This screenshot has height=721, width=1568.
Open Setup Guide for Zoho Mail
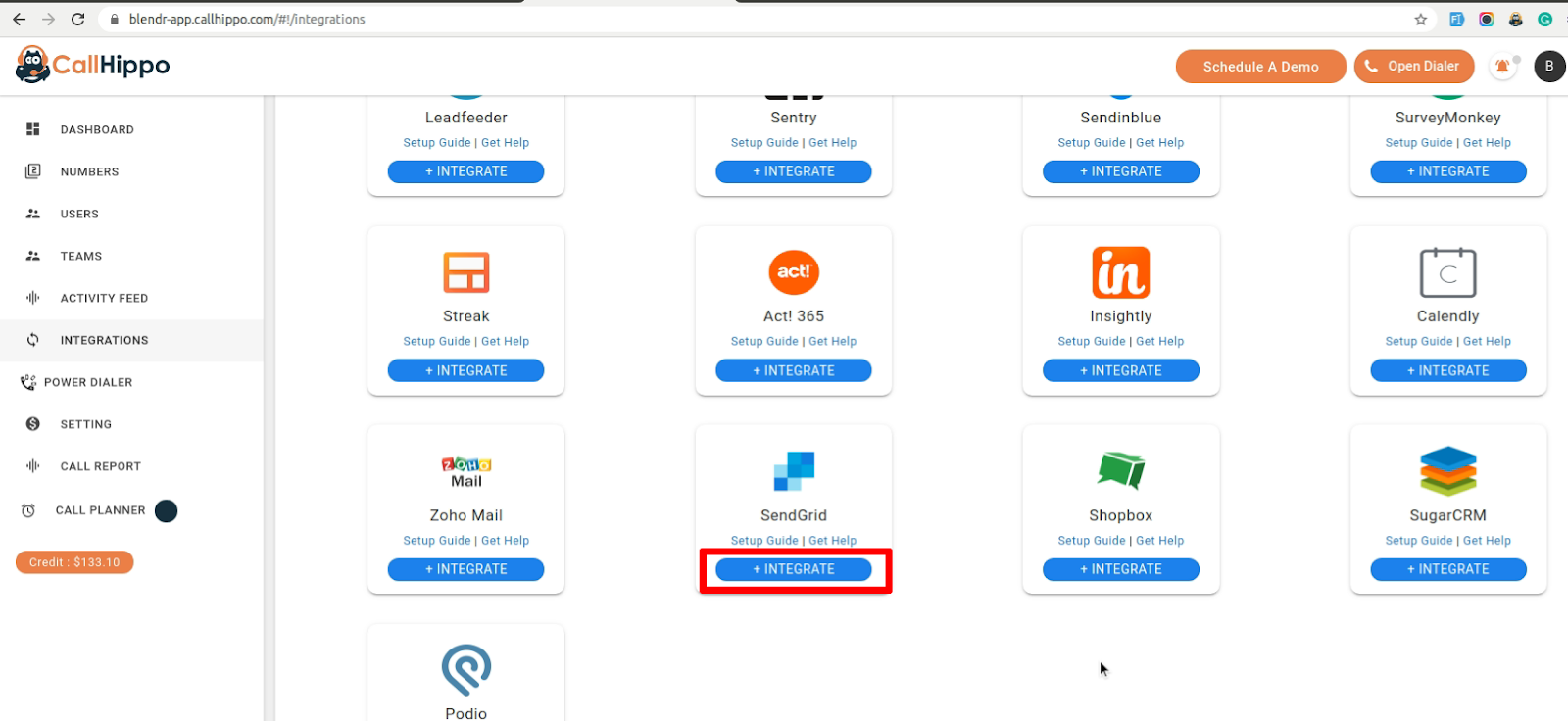point(437,541)
